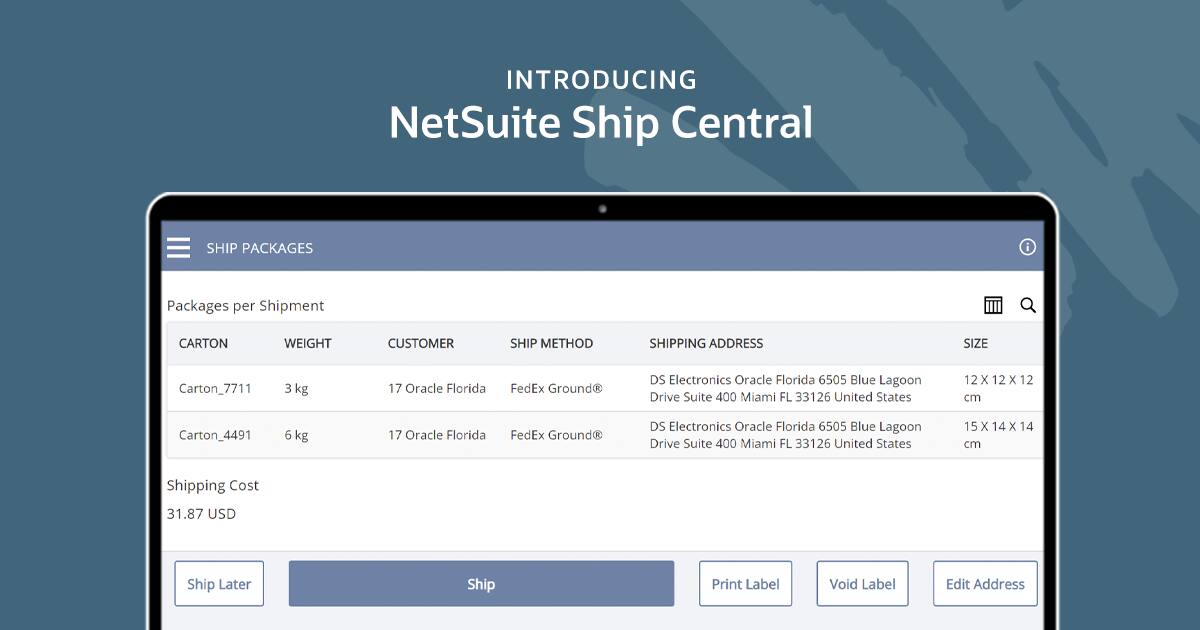Image resolution: width=1200 pixels, height=630 pixels.
Task: Click the large Ship button
Action: click(x=481, y=584)
